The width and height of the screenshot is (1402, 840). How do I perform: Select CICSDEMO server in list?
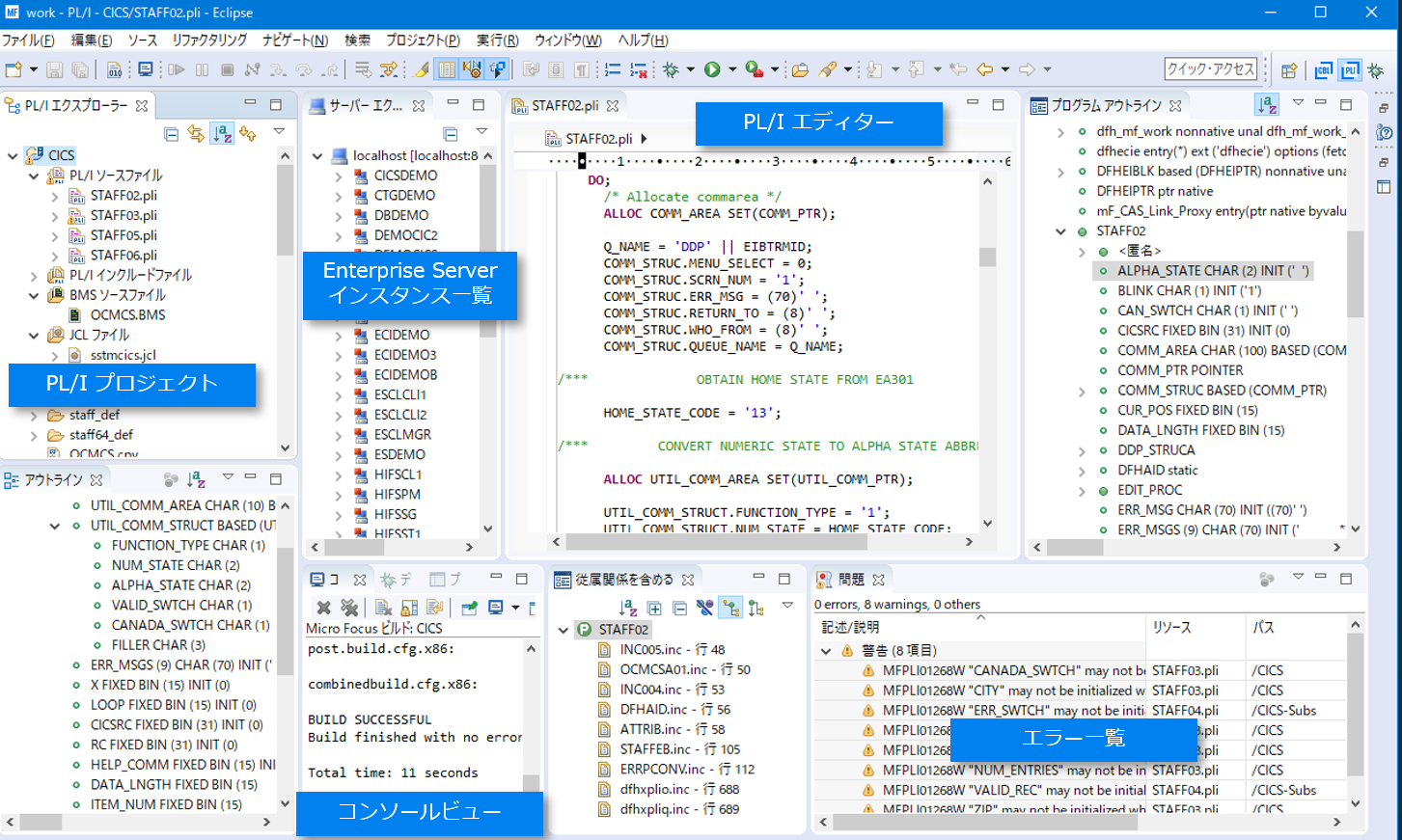tap(406, 176)
